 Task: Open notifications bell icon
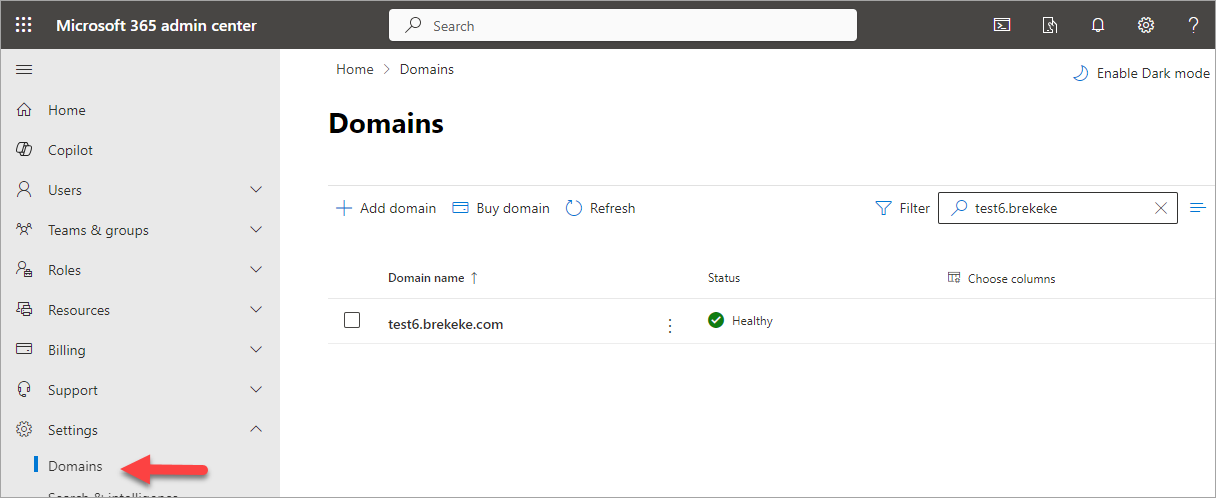pyautogui.click(x=1098, y=25)
